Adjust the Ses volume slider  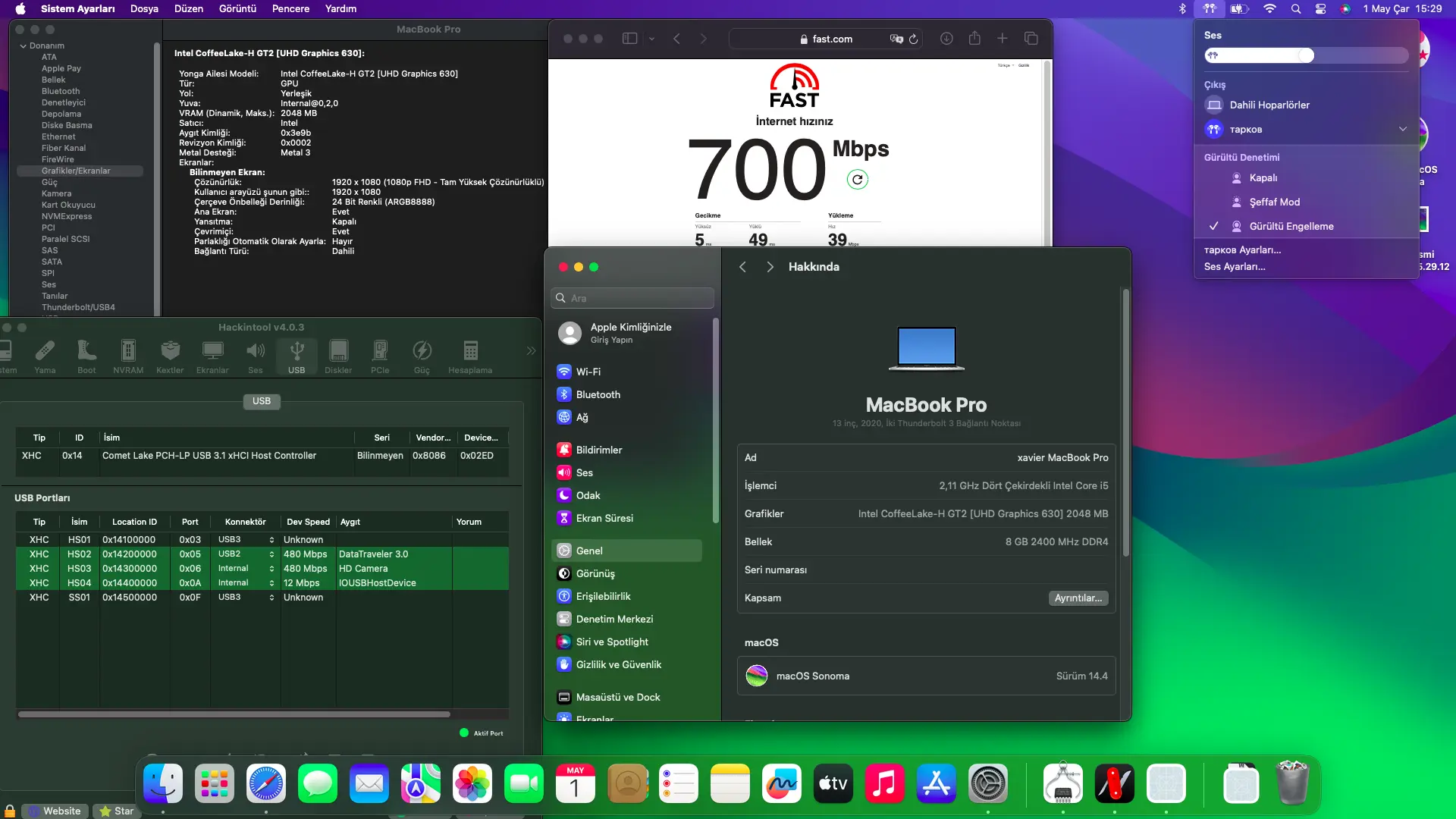1306,55
